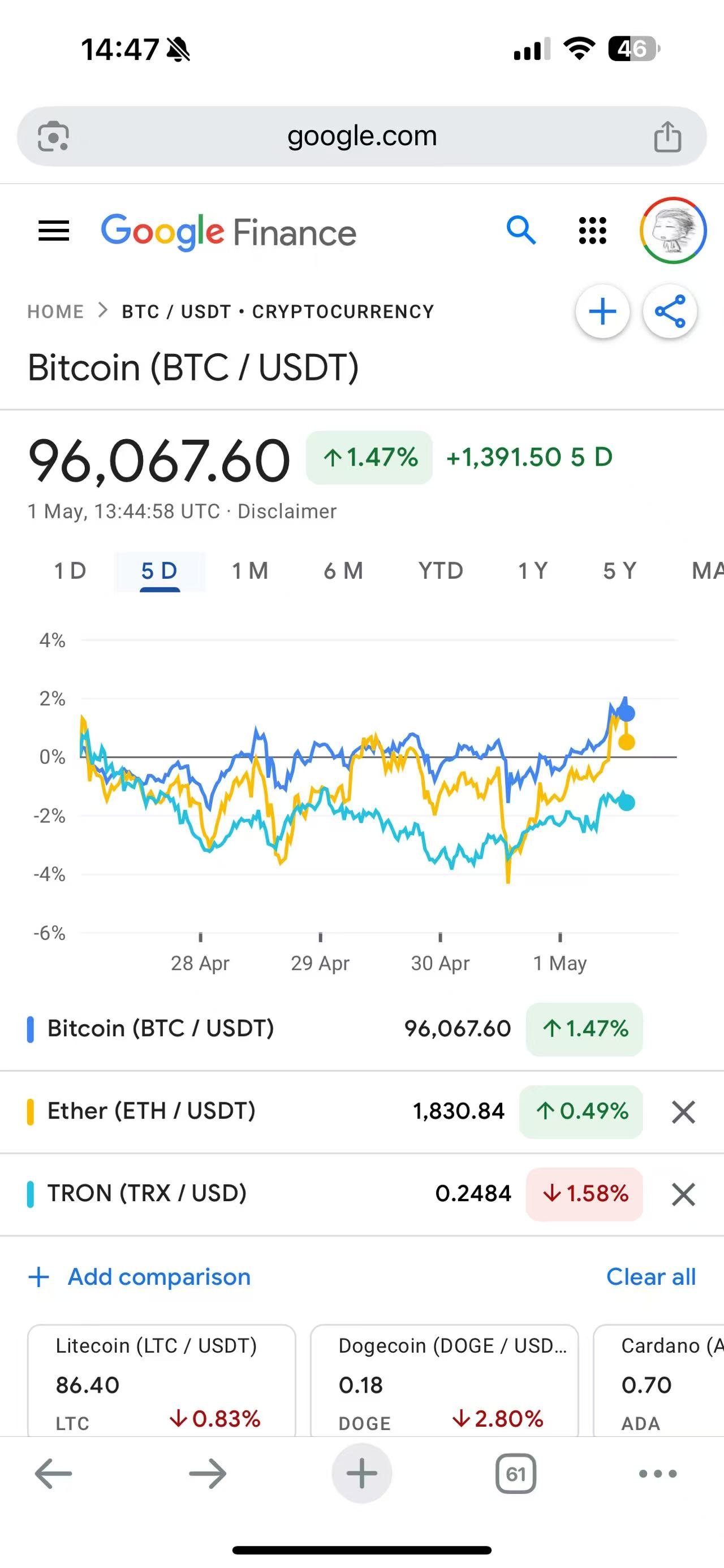
Task: Open the Google account profile picture
Action: pos(672,231)
